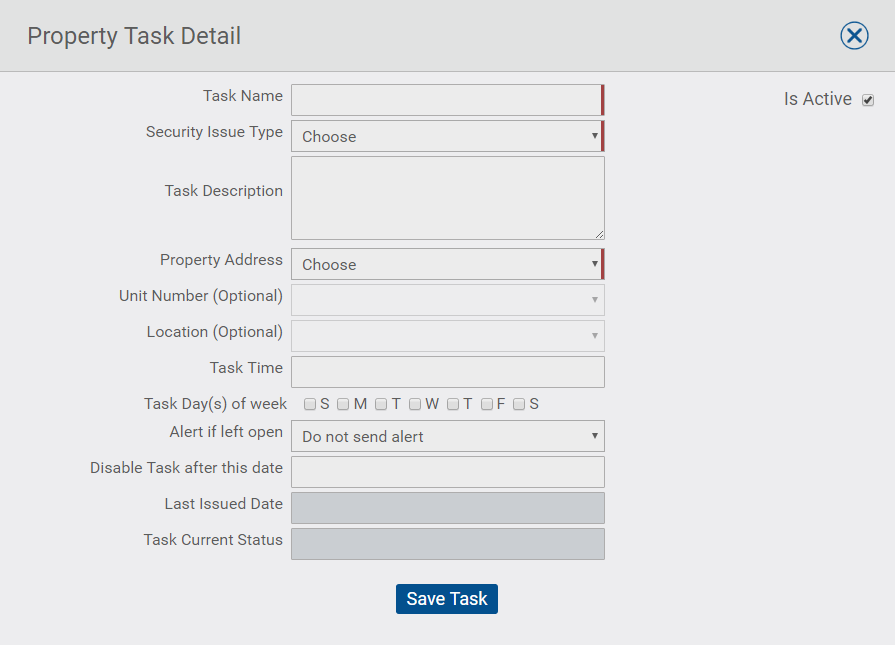Check the Tuesday day-of-week box
This screenshot has height=645, width=895.
pos(381,404)
